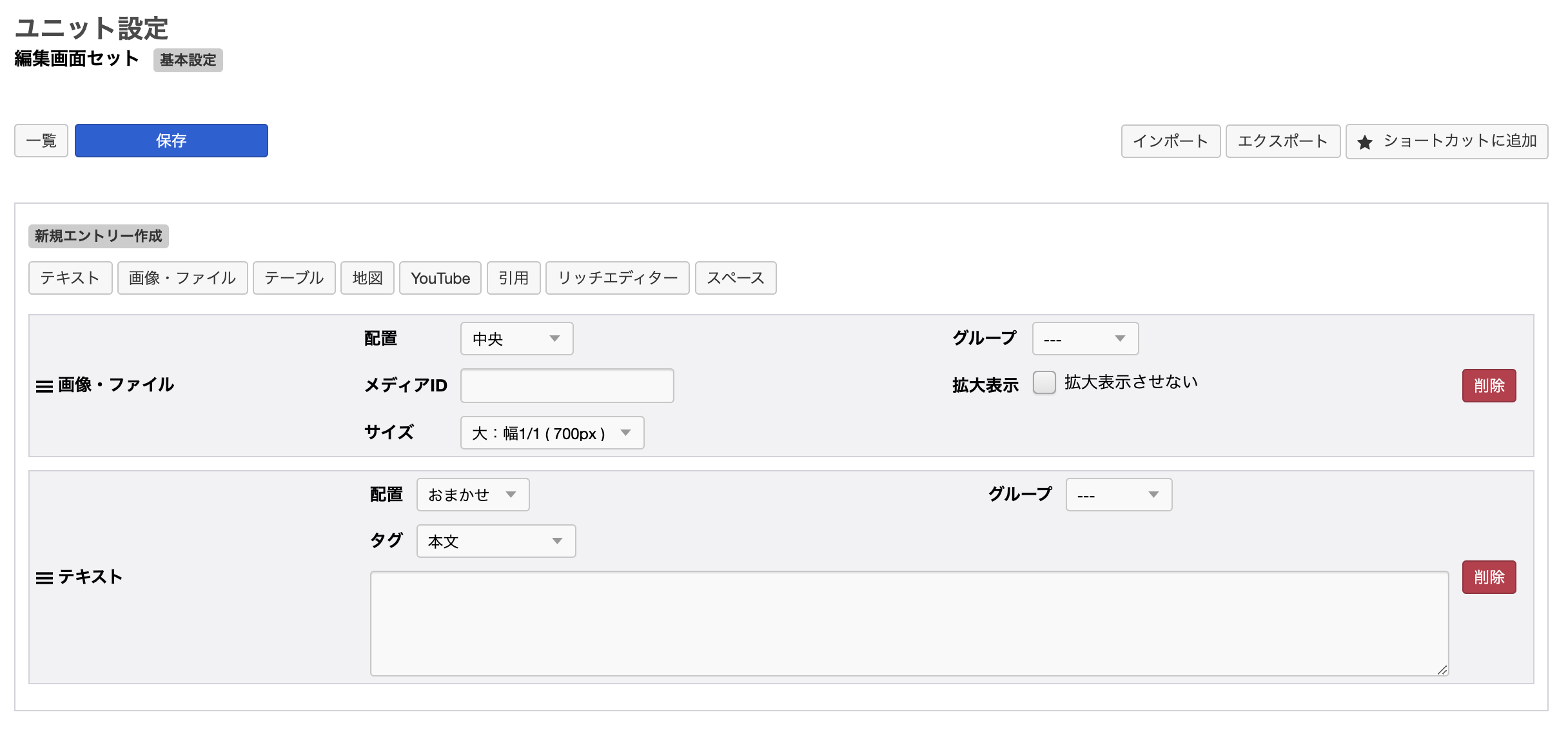Image resolution: width=1568 pixels, height=730 pixels.
Task: Click resize grip of text area
Action: tap(1442, 670)
